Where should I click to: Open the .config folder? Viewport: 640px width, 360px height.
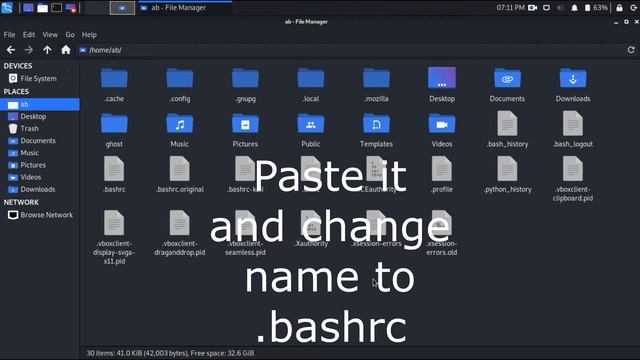(x=180, y=84)
